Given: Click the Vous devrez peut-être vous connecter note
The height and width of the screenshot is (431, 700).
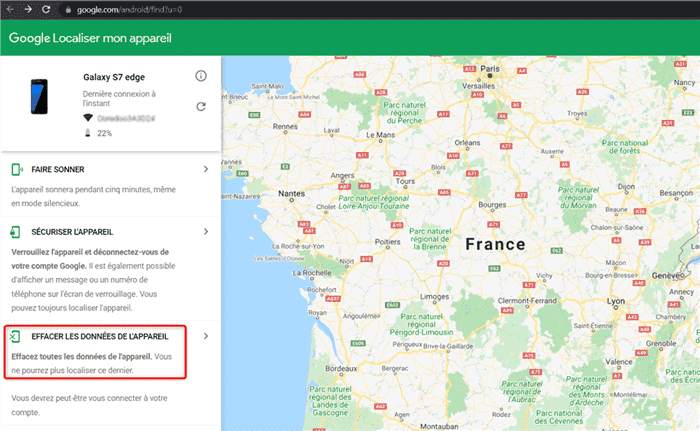Looking at the screenshot, I should coord(89,405).
